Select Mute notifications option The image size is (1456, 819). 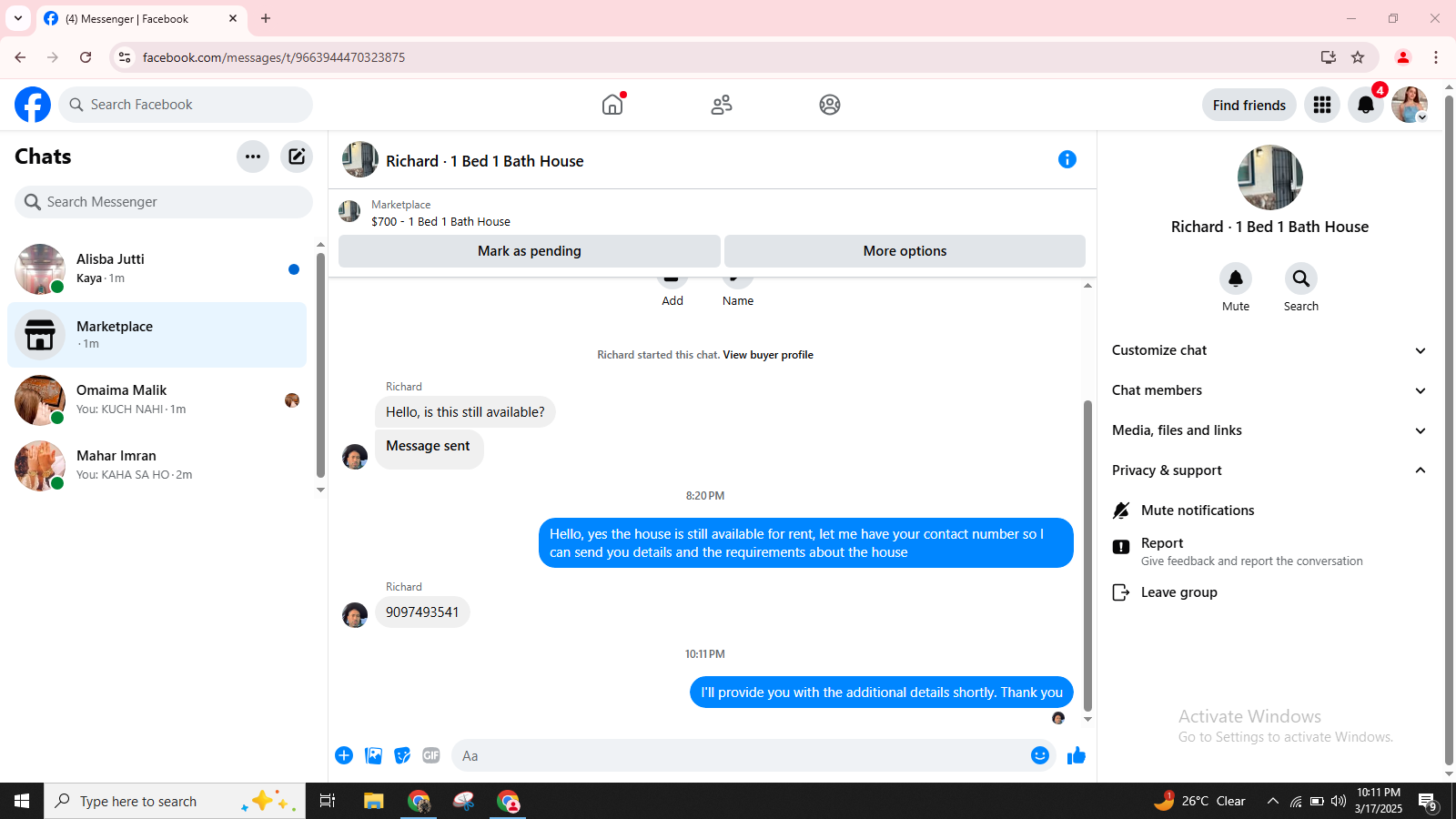click(x=1269, y=511)
